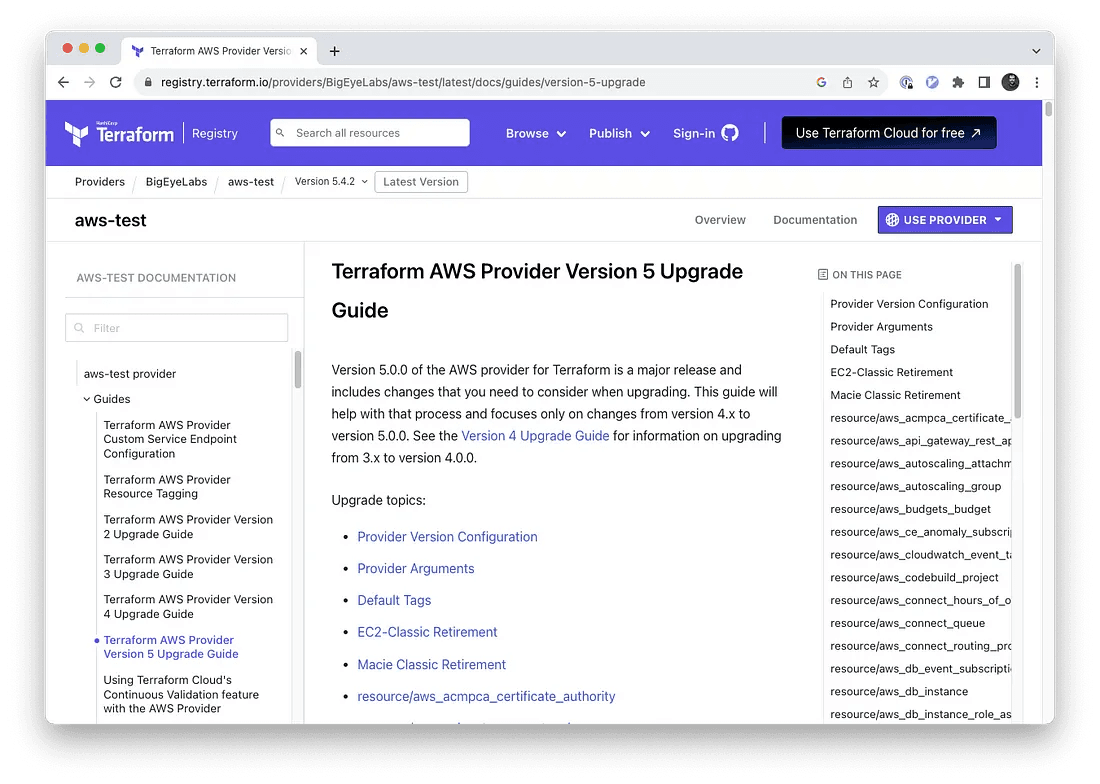This screenshot has height=784, width=1100.
Task: Select Version 5 Upgrade Guide in sidebar
Action: (171, 647)
